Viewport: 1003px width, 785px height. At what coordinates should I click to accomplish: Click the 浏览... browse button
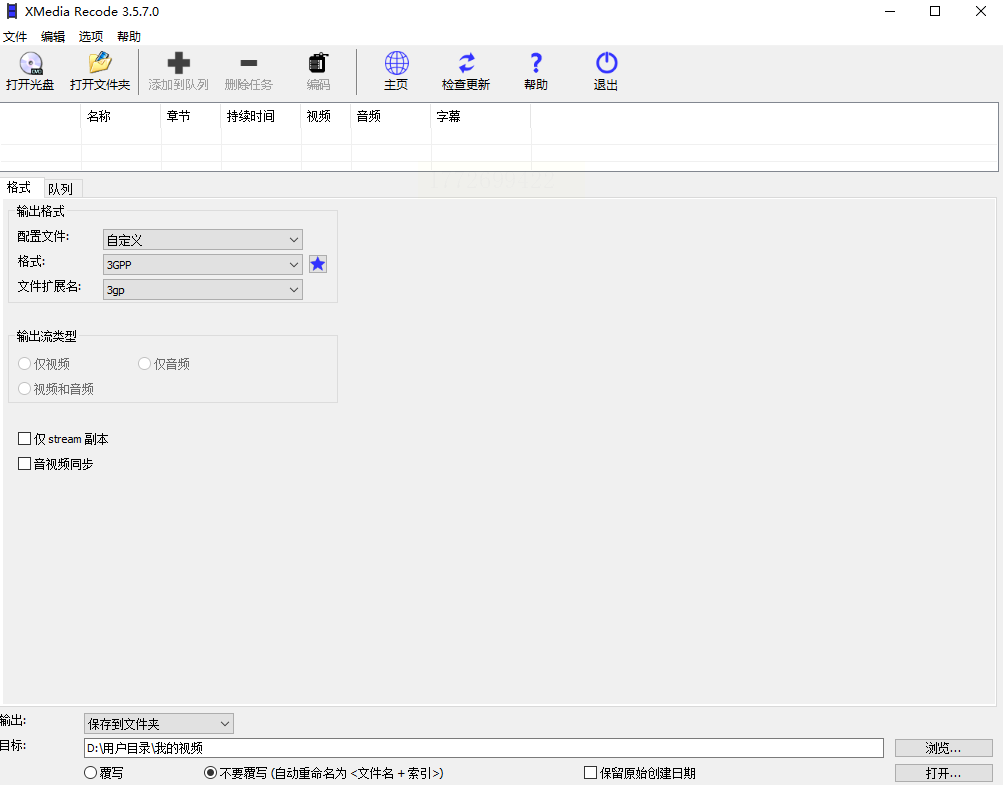pyautogui.click(x=943, y=748)
